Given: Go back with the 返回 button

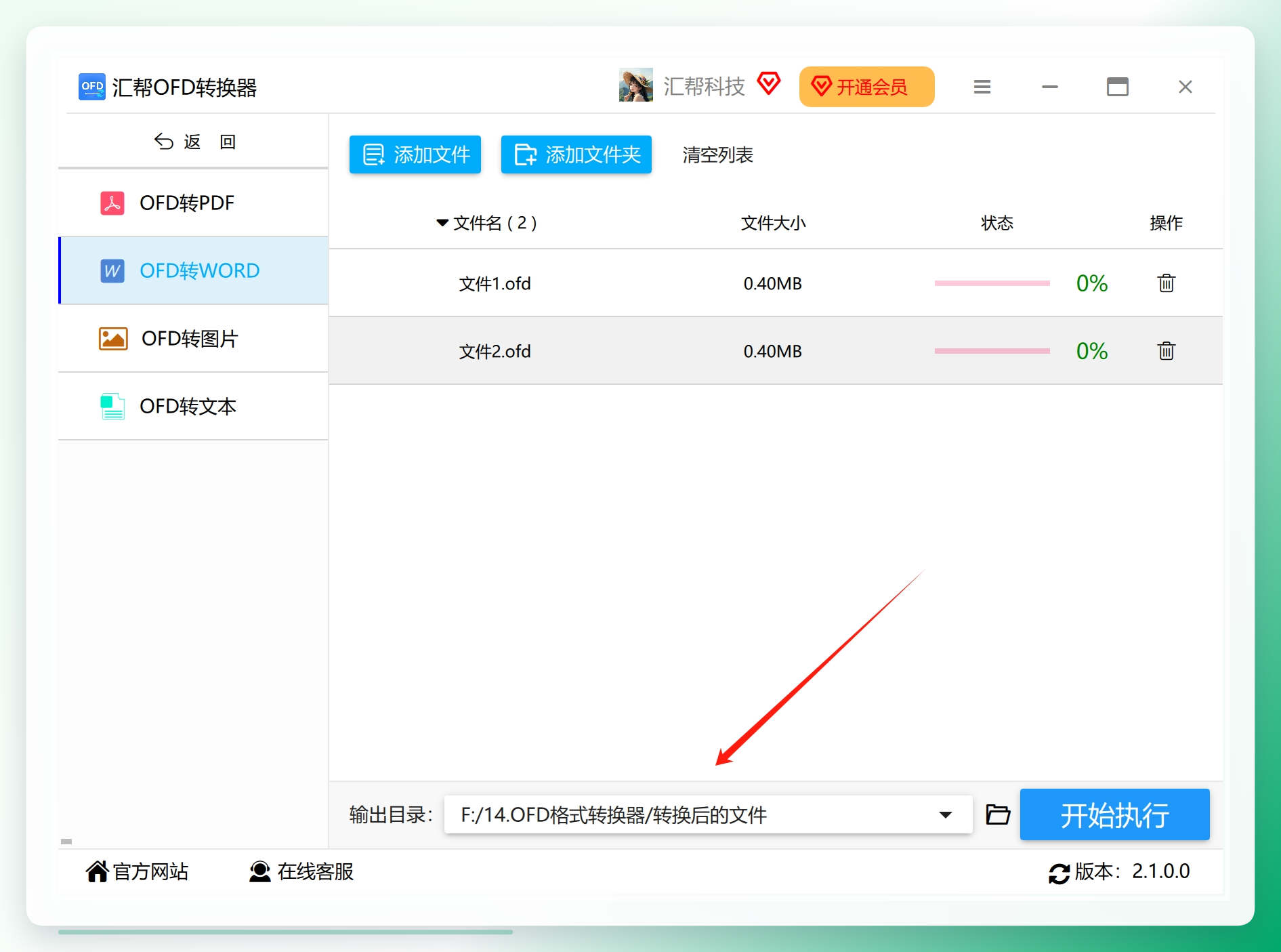Looking at the screenshot, I should coord(194,142).
